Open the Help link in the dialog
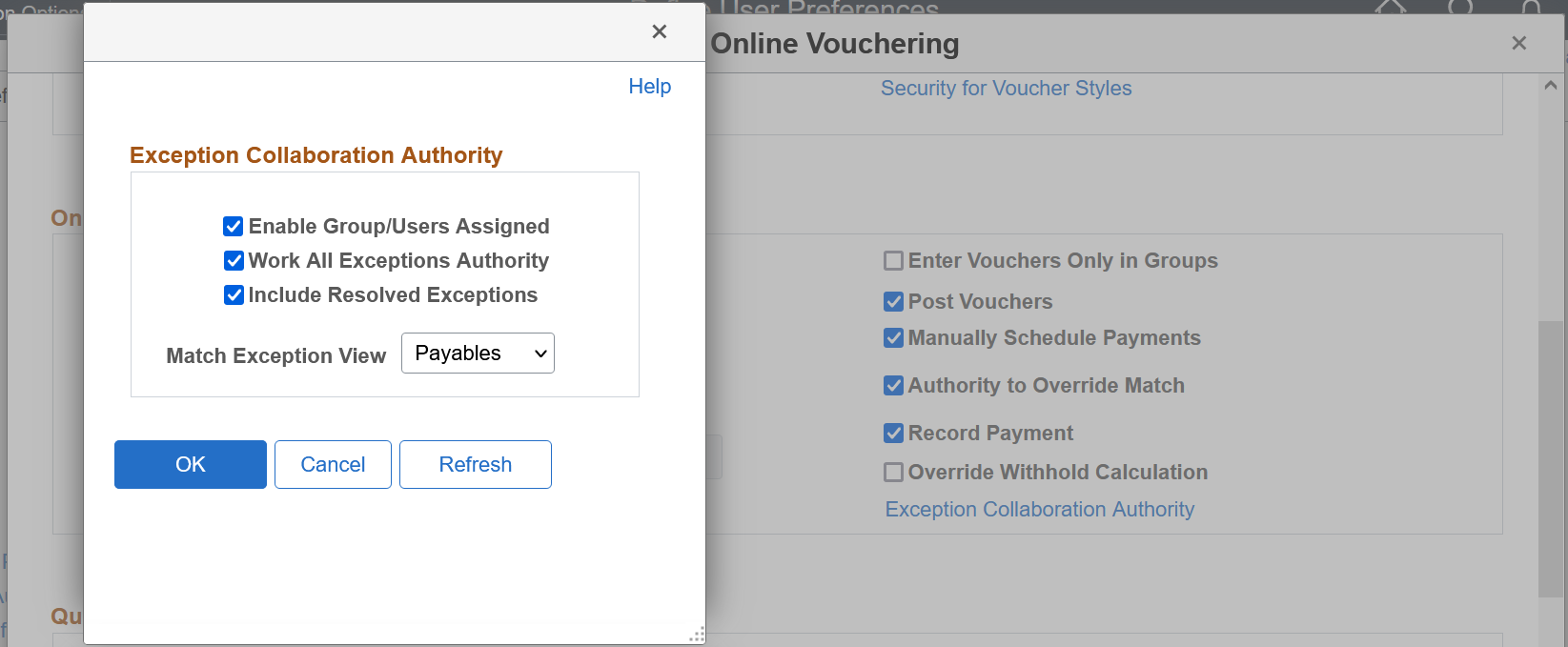1568x647 pixels. click(x=649, y=87)
